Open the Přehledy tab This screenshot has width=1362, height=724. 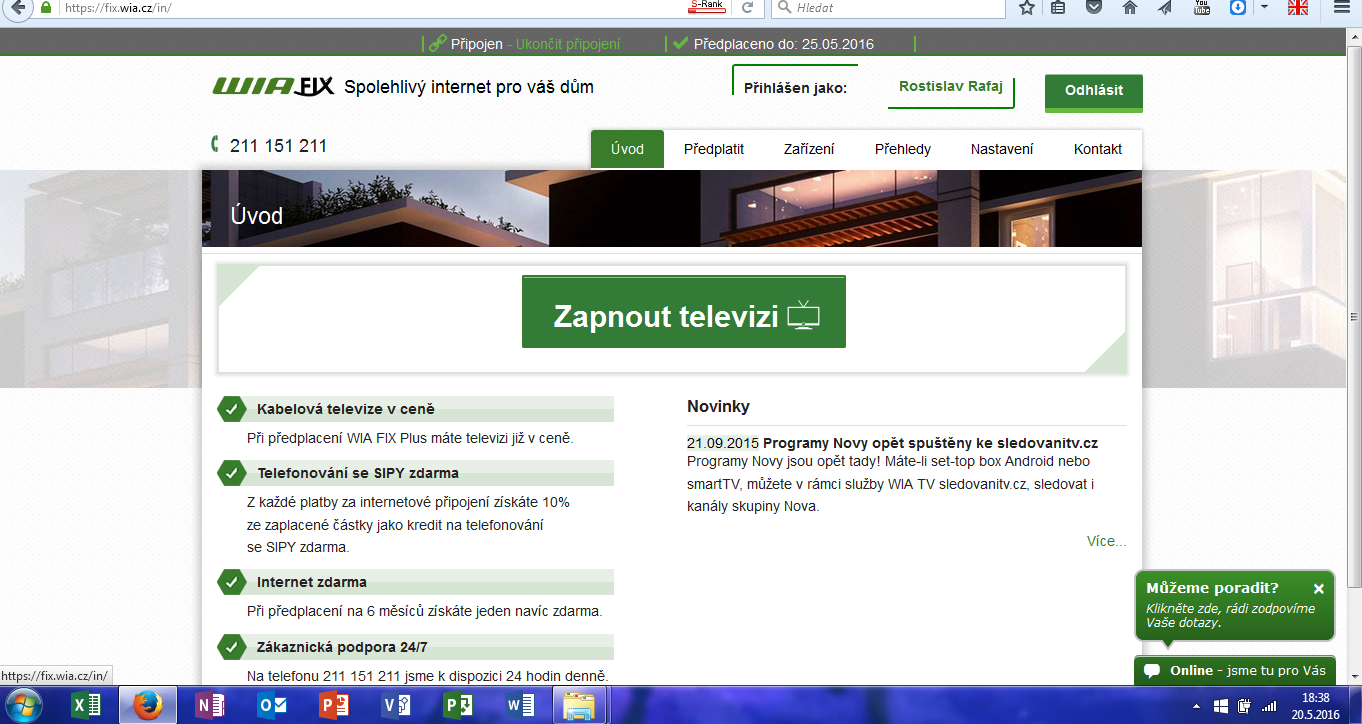pyautogui.click(x=903, y=149)
